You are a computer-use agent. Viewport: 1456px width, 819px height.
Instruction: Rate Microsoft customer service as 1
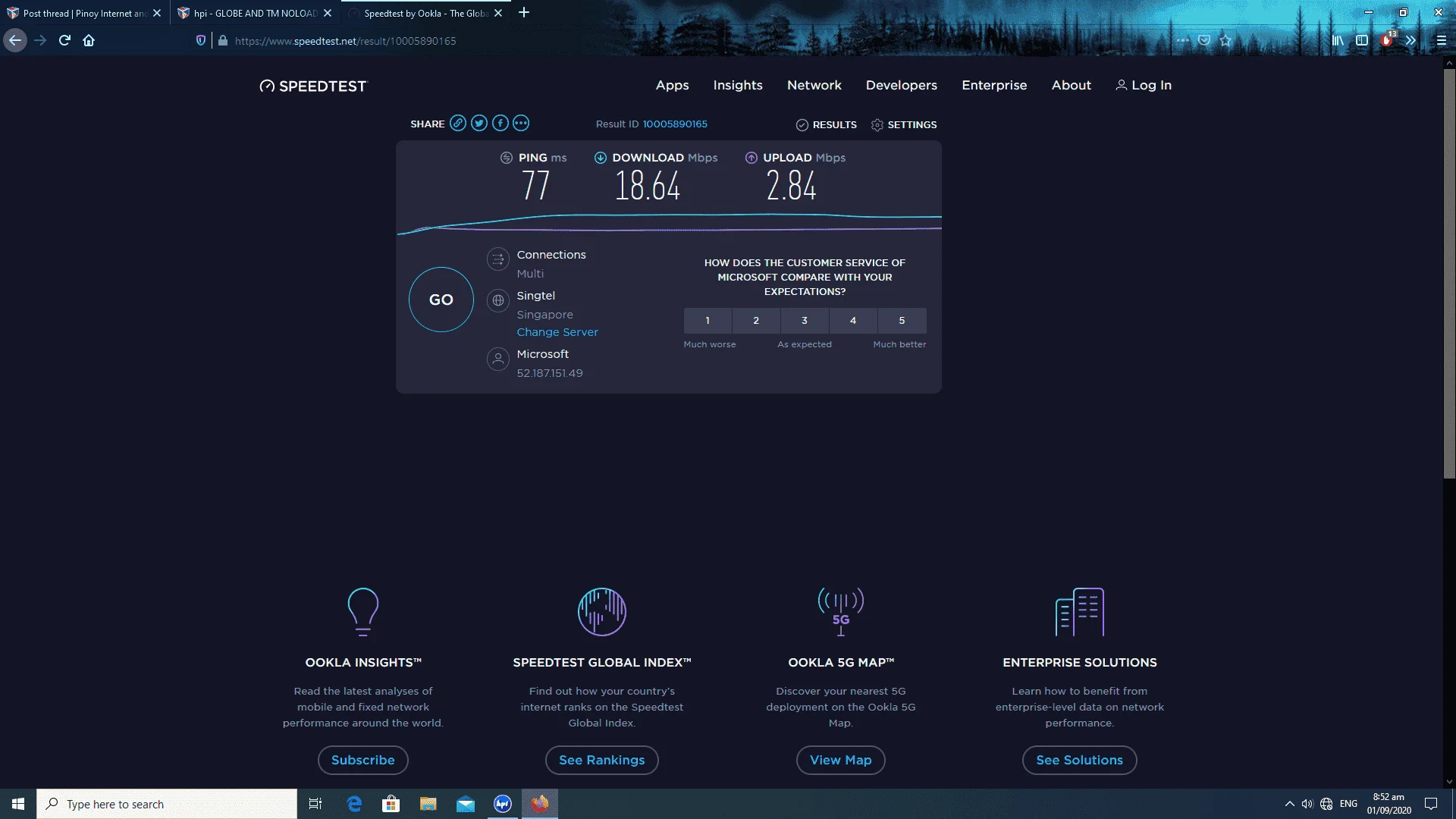click(x=708, y=321)
